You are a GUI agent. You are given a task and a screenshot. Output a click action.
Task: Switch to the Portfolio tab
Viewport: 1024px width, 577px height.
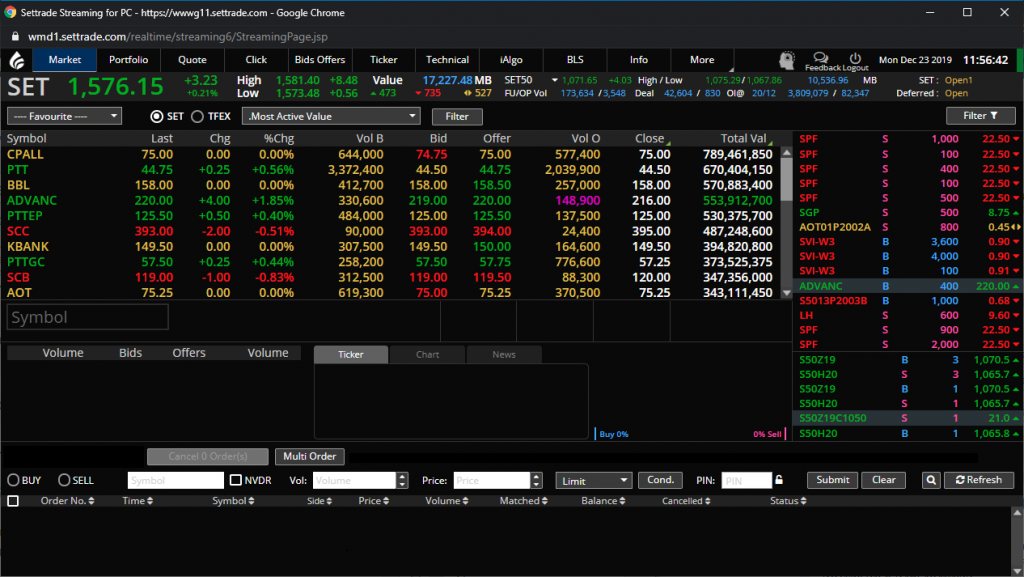[x=128, y=60]
